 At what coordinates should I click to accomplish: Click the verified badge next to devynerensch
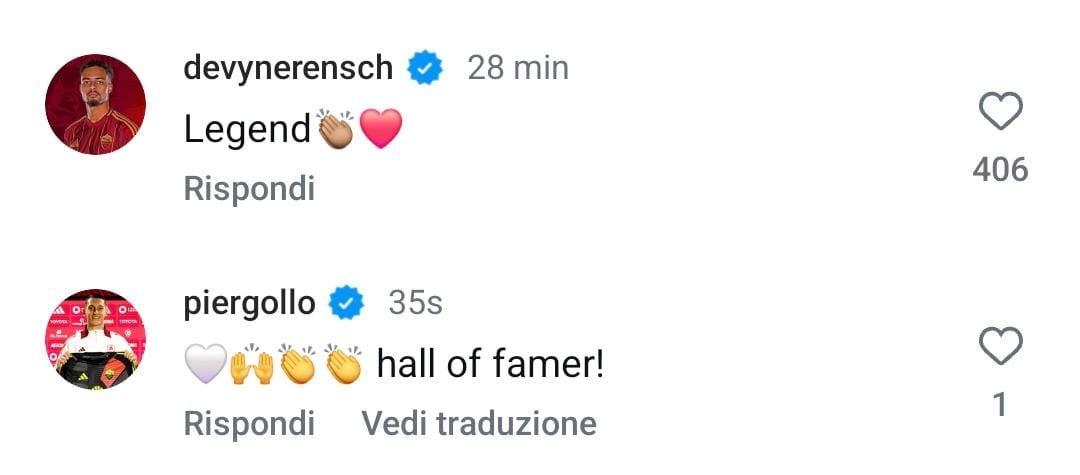[425, 68]
